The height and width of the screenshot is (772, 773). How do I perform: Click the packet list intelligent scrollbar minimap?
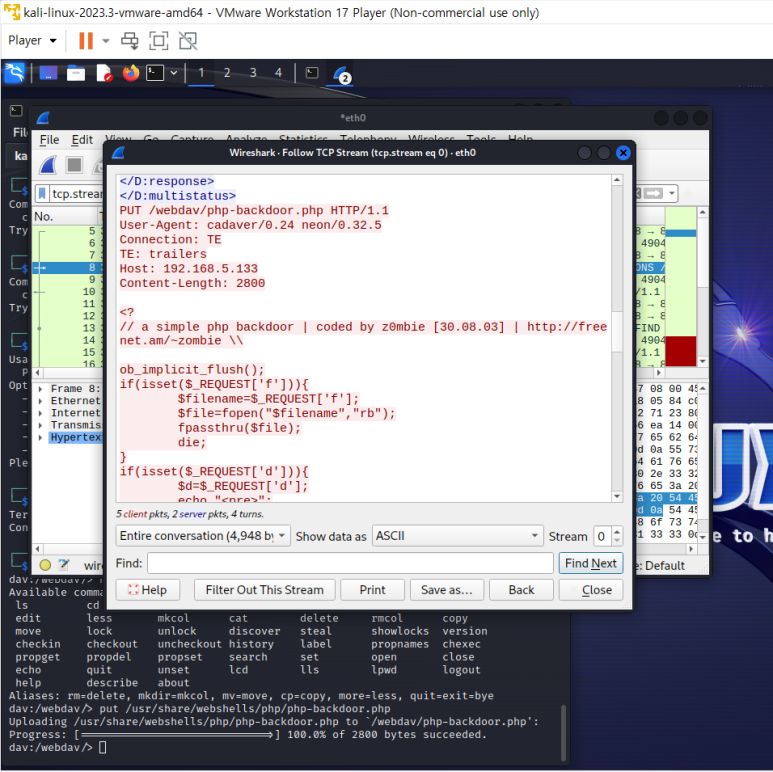point(680,286)
